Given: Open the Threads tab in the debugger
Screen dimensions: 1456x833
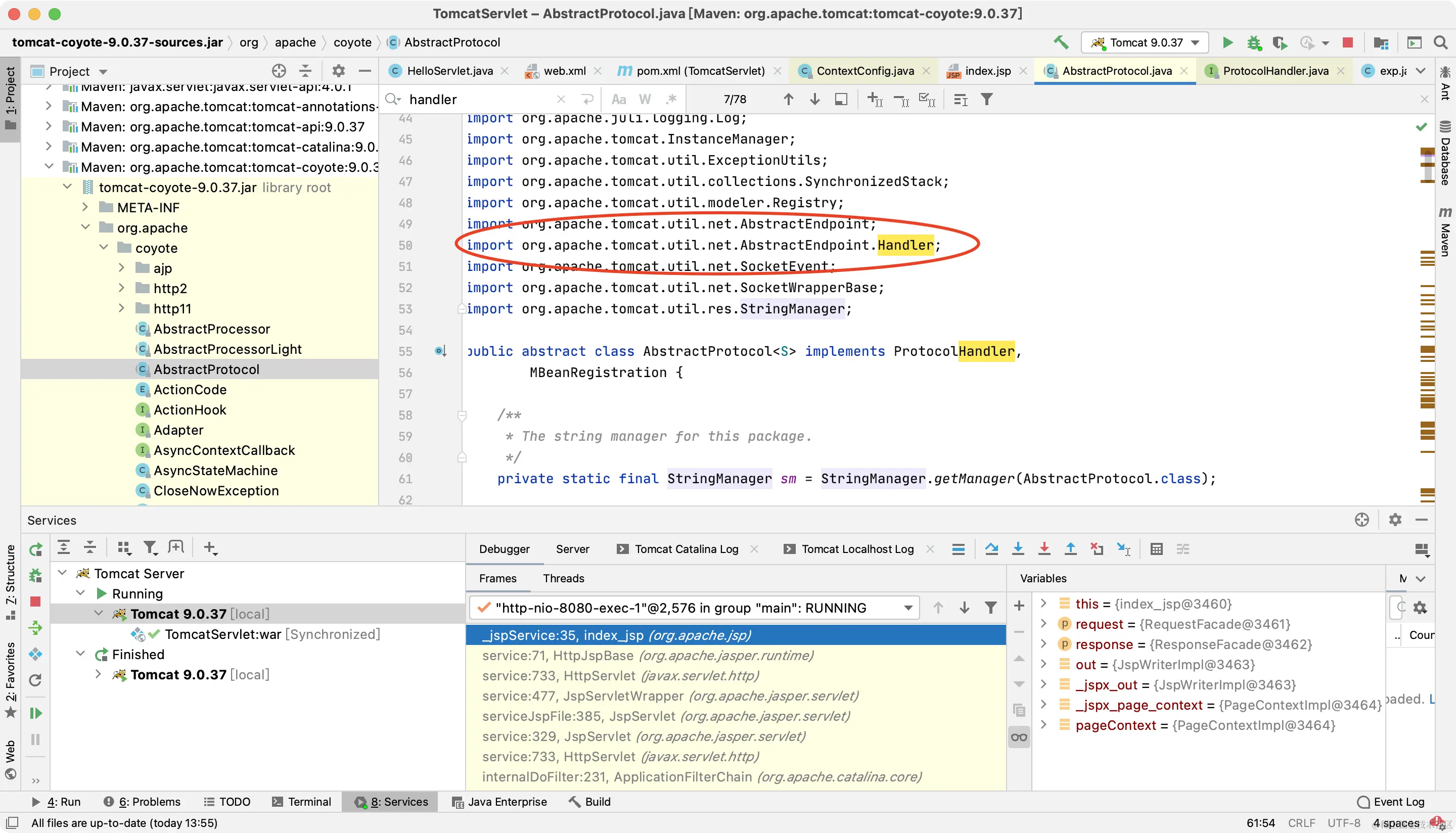Looking at the screenshot, I should click(x=563, y=578).
